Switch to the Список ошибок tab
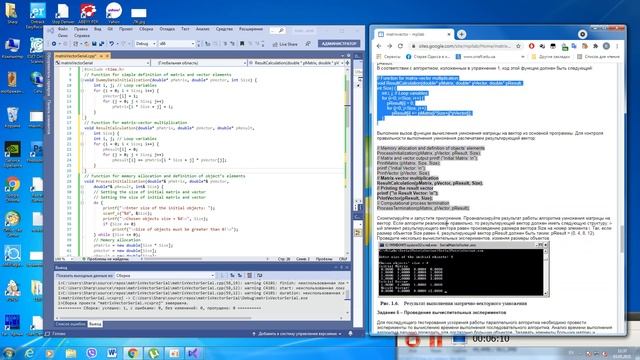 [x=70, y=324]
